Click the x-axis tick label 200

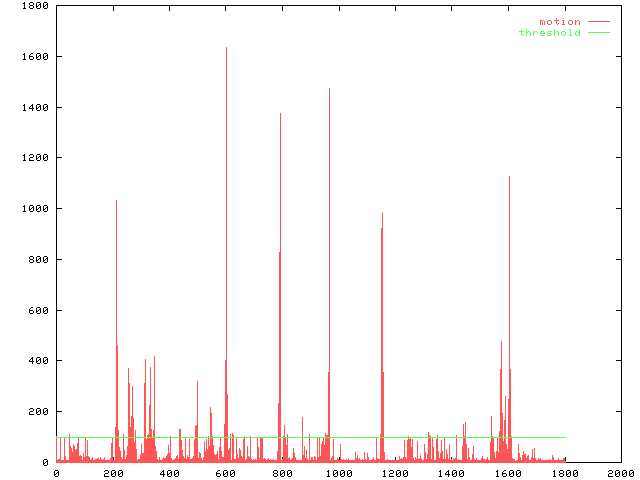click(112, 473)
